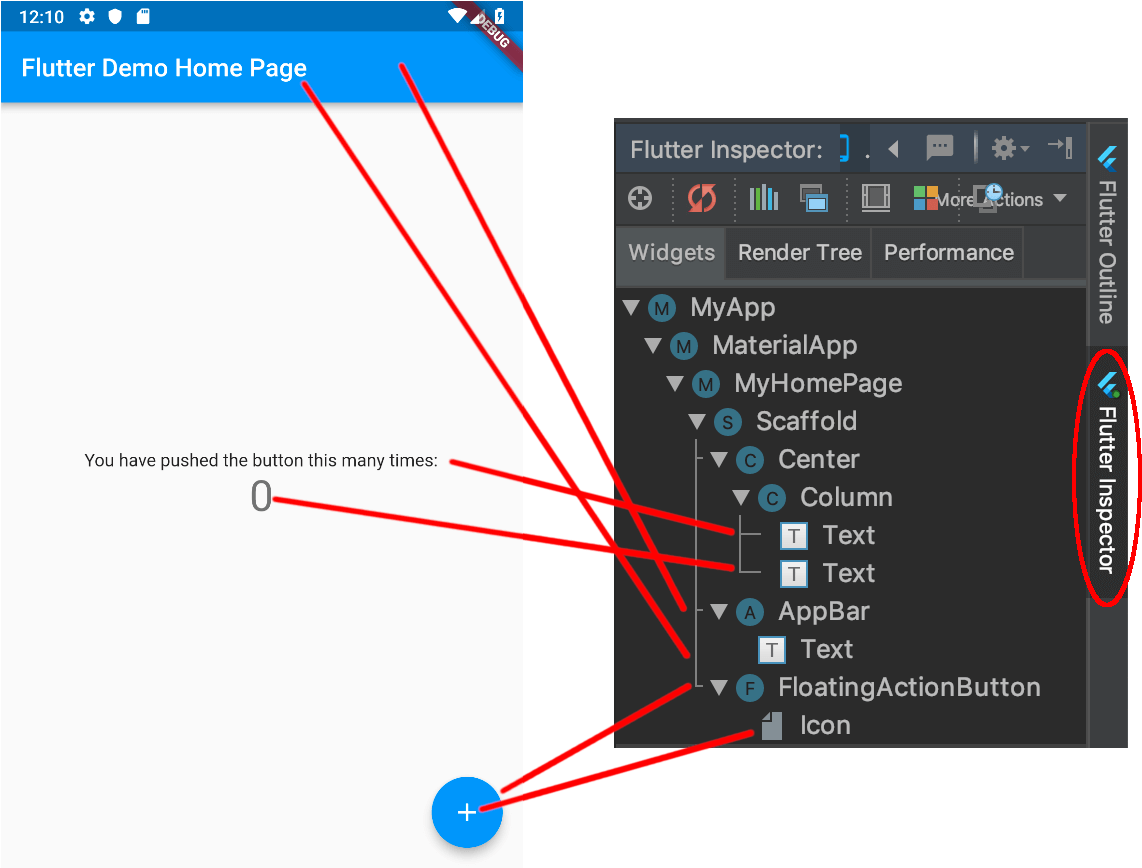Screen dimensions: 1142x868
Task: Select the Icon widget row
Action: (x=851, y=725)
